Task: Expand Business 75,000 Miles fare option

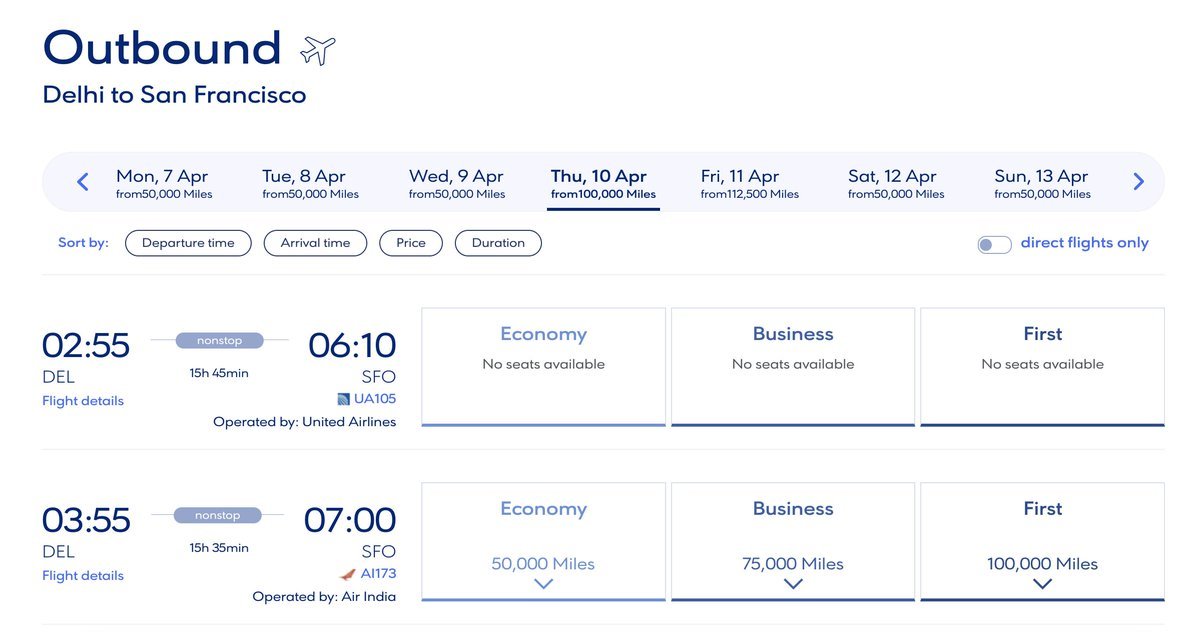Action: coord(793,583)
